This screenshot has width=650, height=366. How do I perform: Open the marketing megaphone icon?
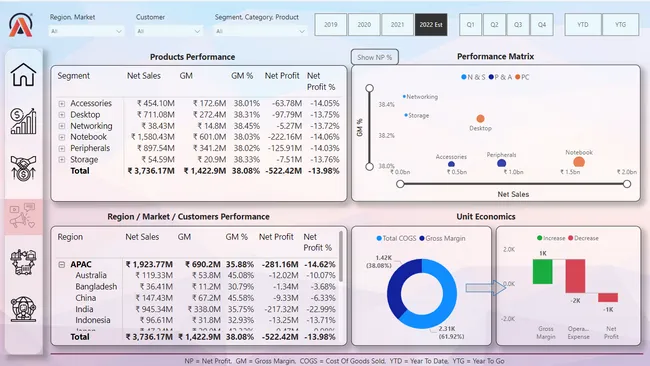click(x=23, y=216)
